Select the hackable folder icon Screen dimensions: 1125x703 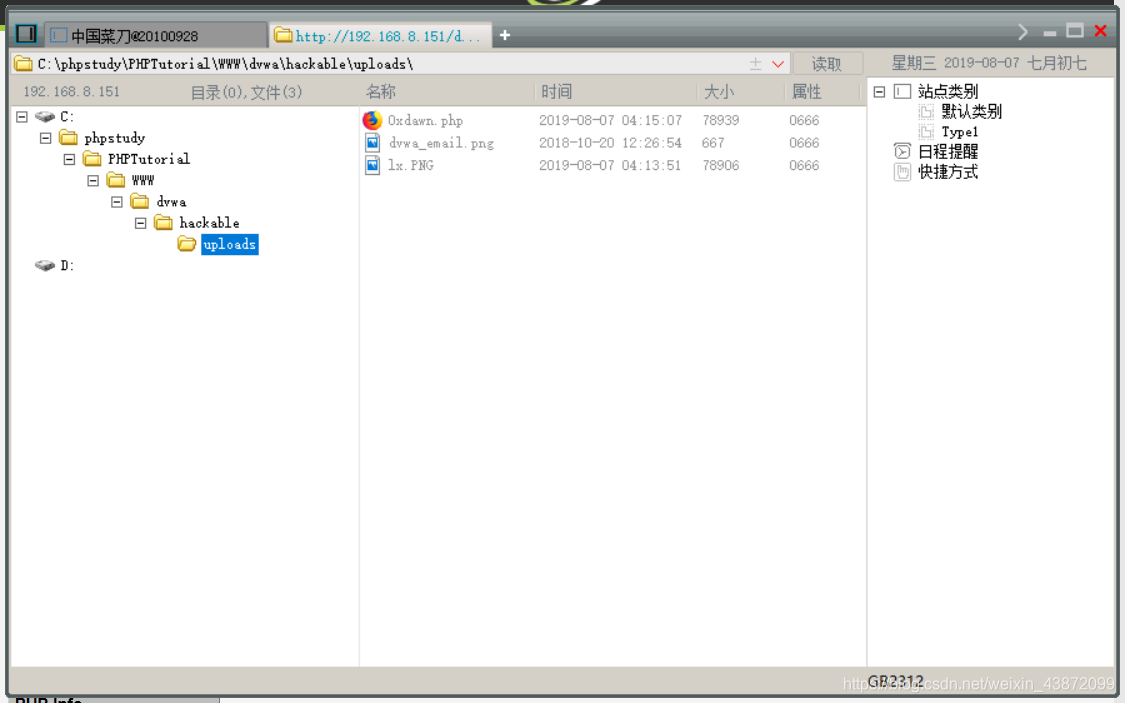164,222
